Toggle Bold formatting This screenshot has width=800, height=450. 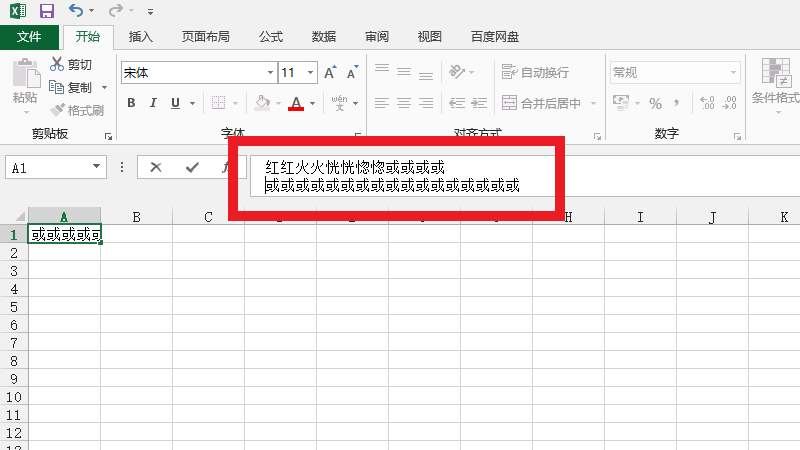point(131,103)
